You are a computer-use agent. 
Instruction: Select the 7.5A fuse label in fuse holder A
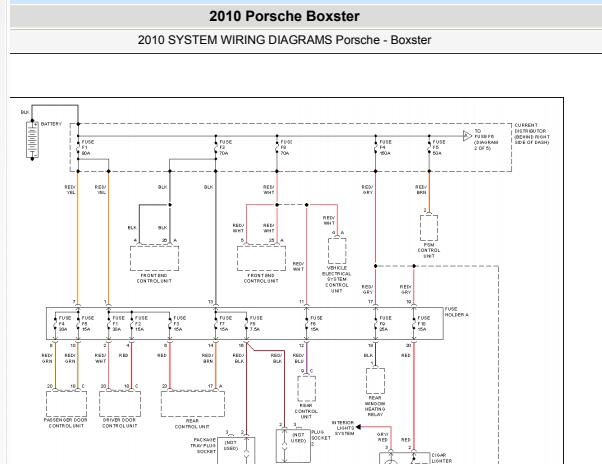click(x=256, y=324)
